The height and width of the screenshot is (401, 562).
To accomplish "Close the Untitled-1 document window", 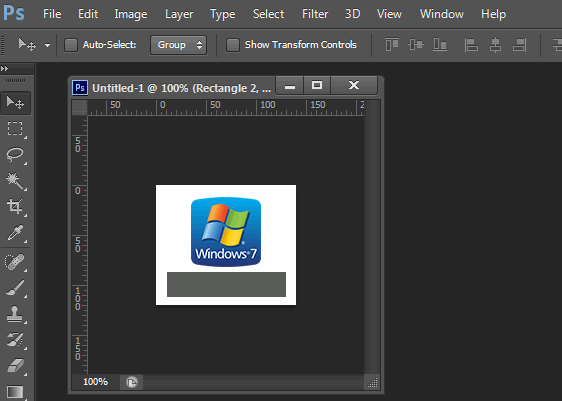I will 354,85.
